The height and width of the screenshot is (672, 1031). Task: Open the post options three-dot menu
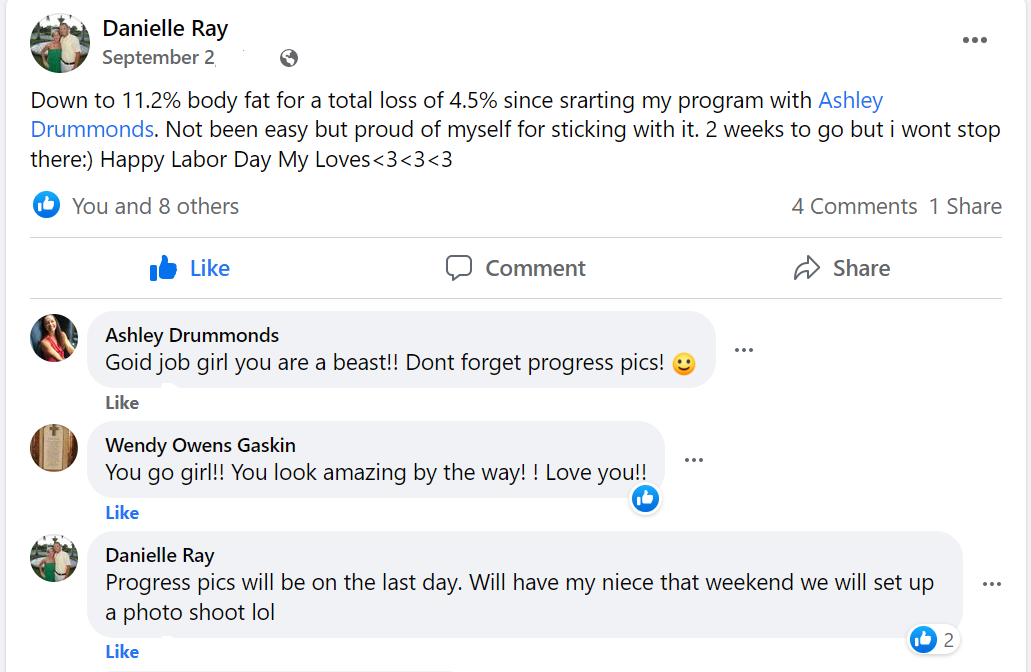tap(974, 40)
